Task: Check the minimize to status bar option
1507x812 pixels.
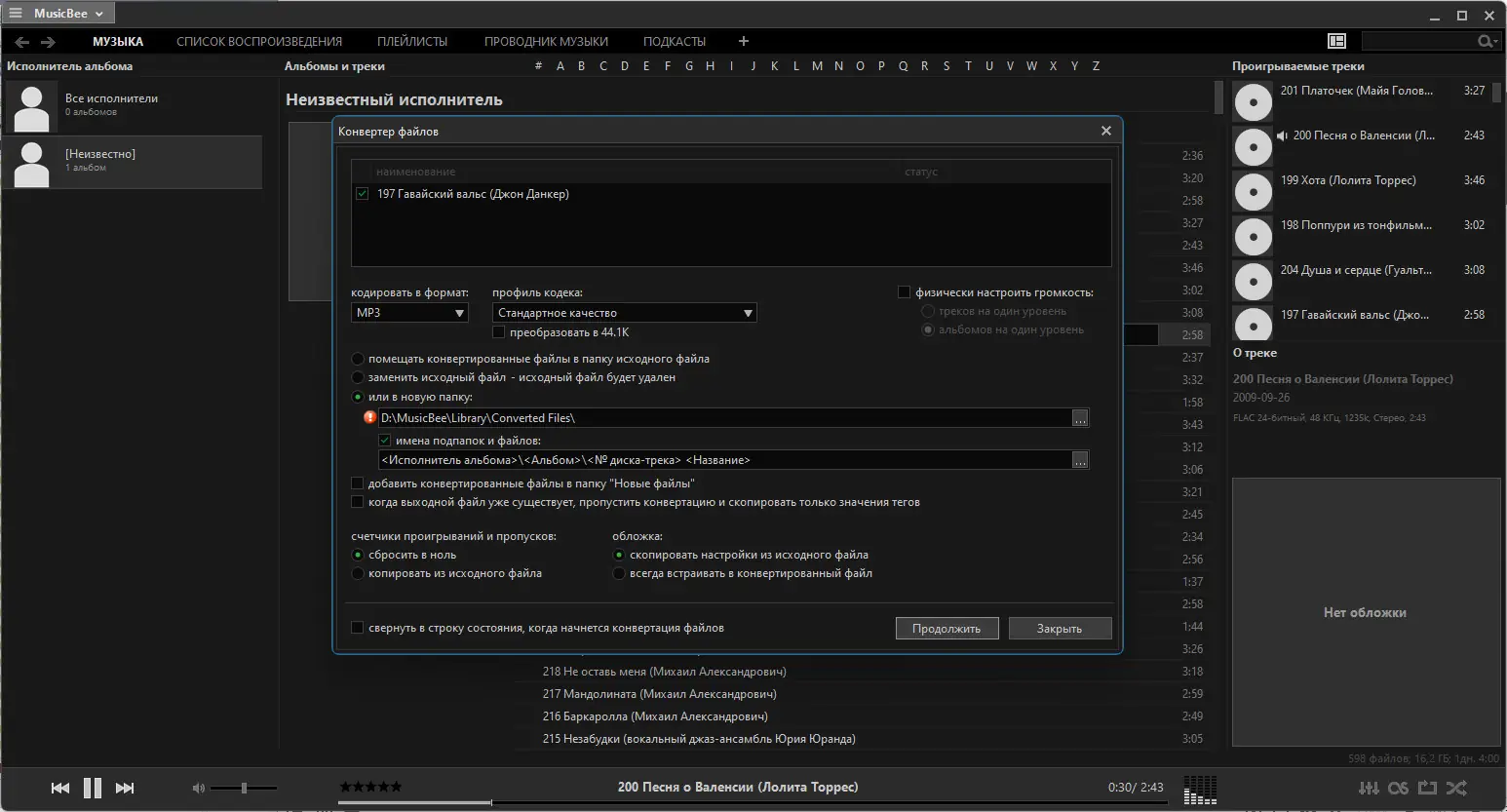Action: click(357, 628)
